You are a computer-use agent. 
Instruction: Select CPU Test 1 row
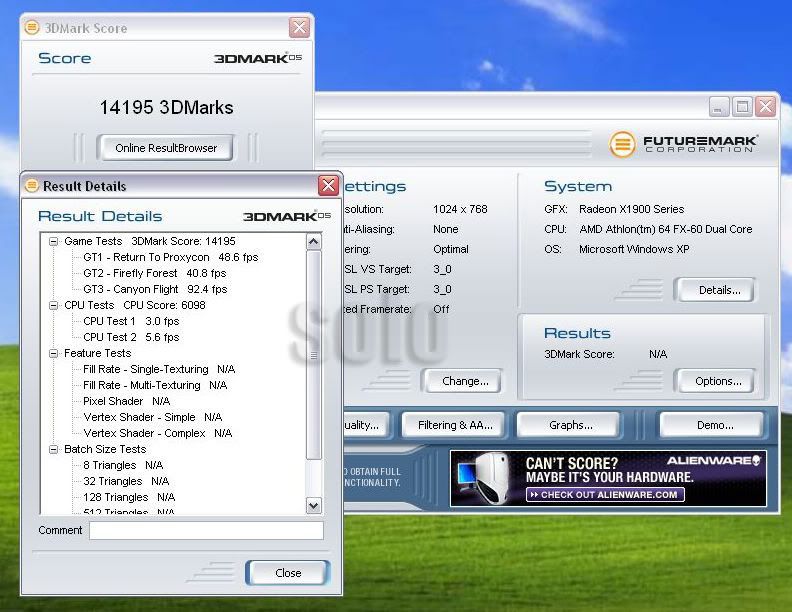[x=131, y=322]
